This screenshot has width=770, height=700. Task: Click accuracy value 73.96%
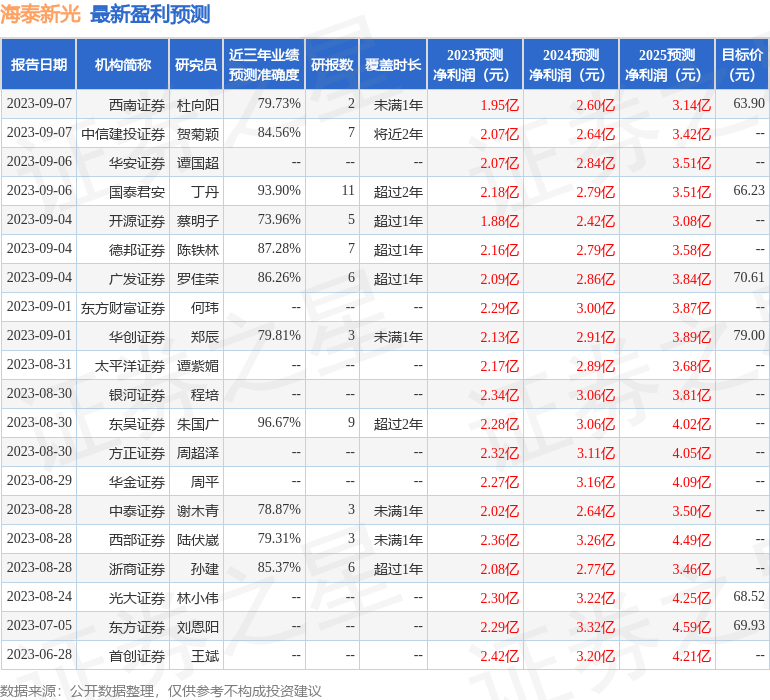click(x=279, y=219)
